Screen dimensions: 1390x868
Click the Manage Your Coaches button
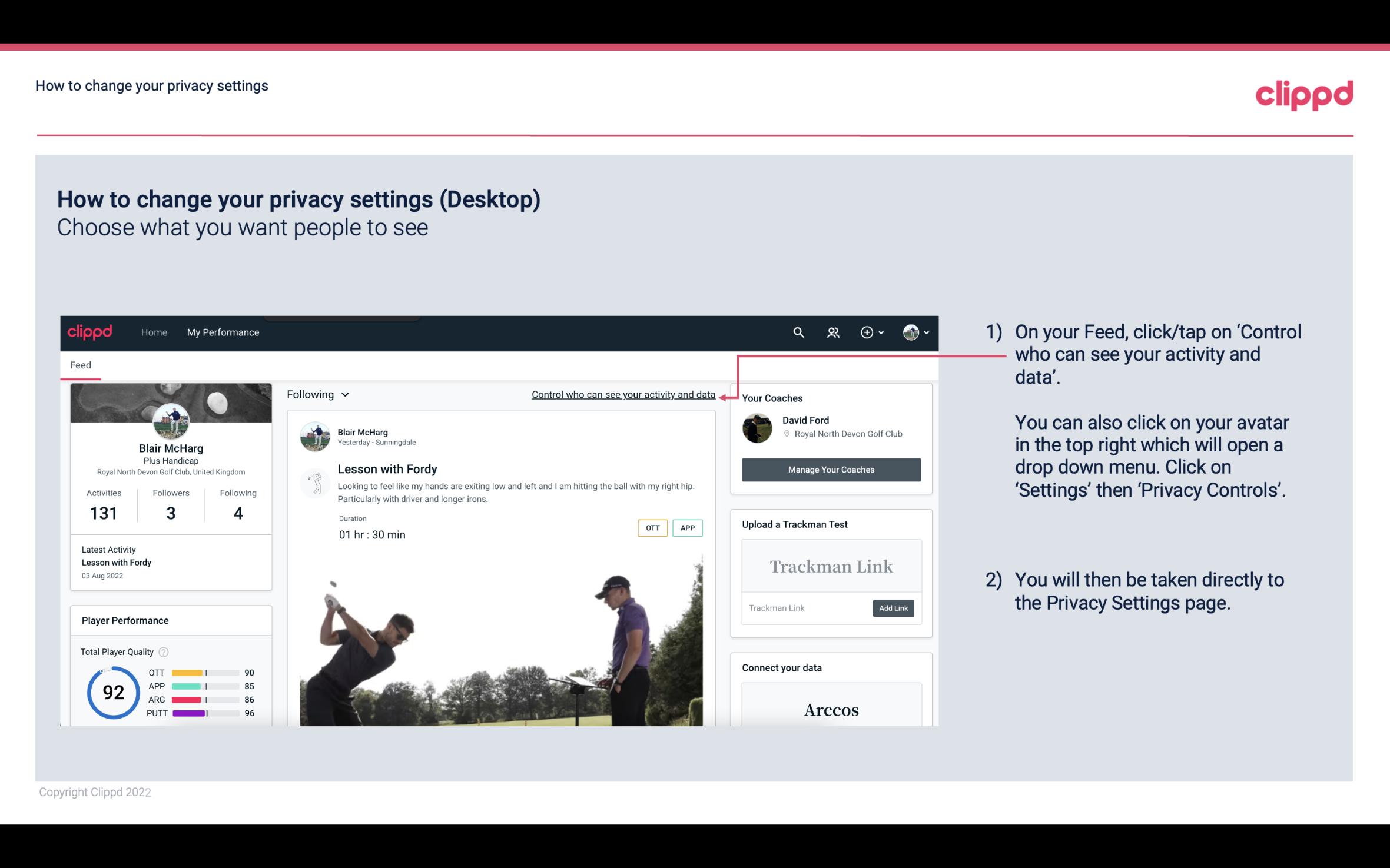[x=831, y=469]
